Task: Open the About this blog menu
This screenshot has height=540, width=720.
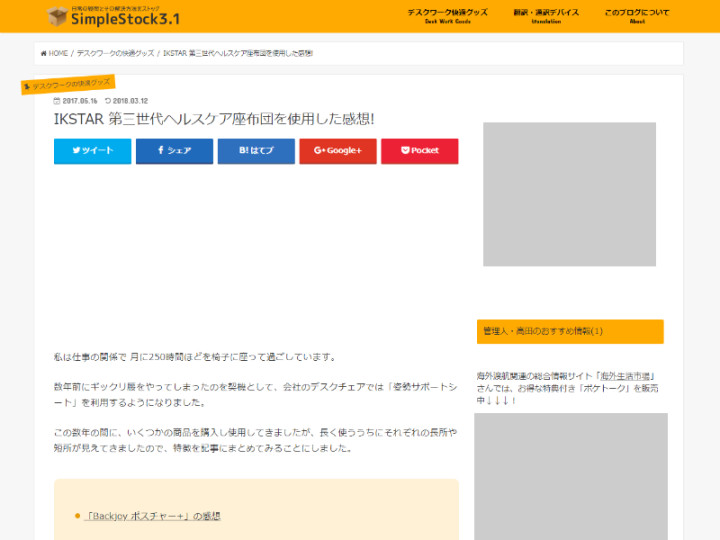Action: coord(637,16)
